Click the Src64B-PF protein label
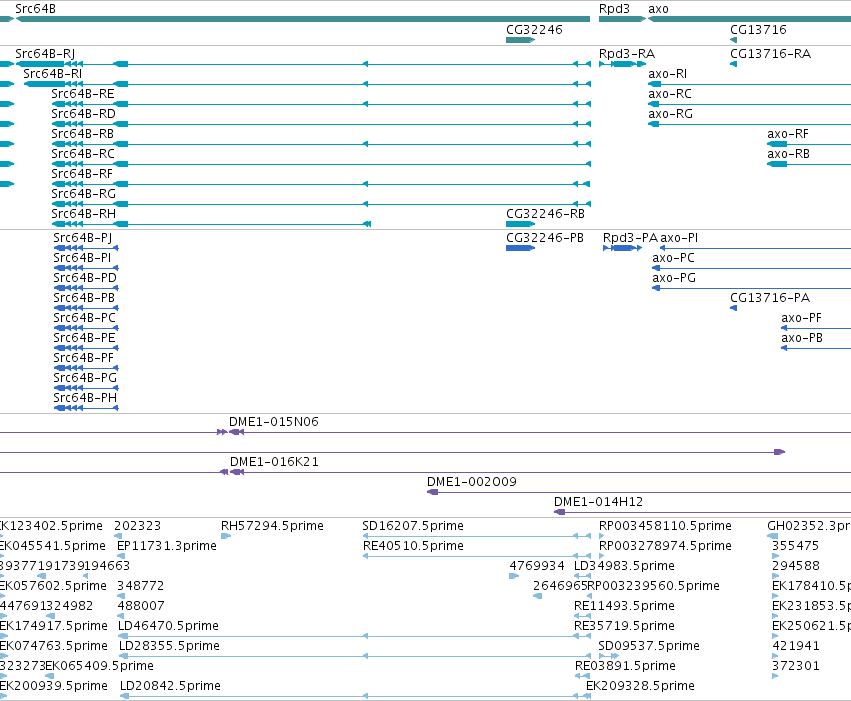 click(84, 358)
